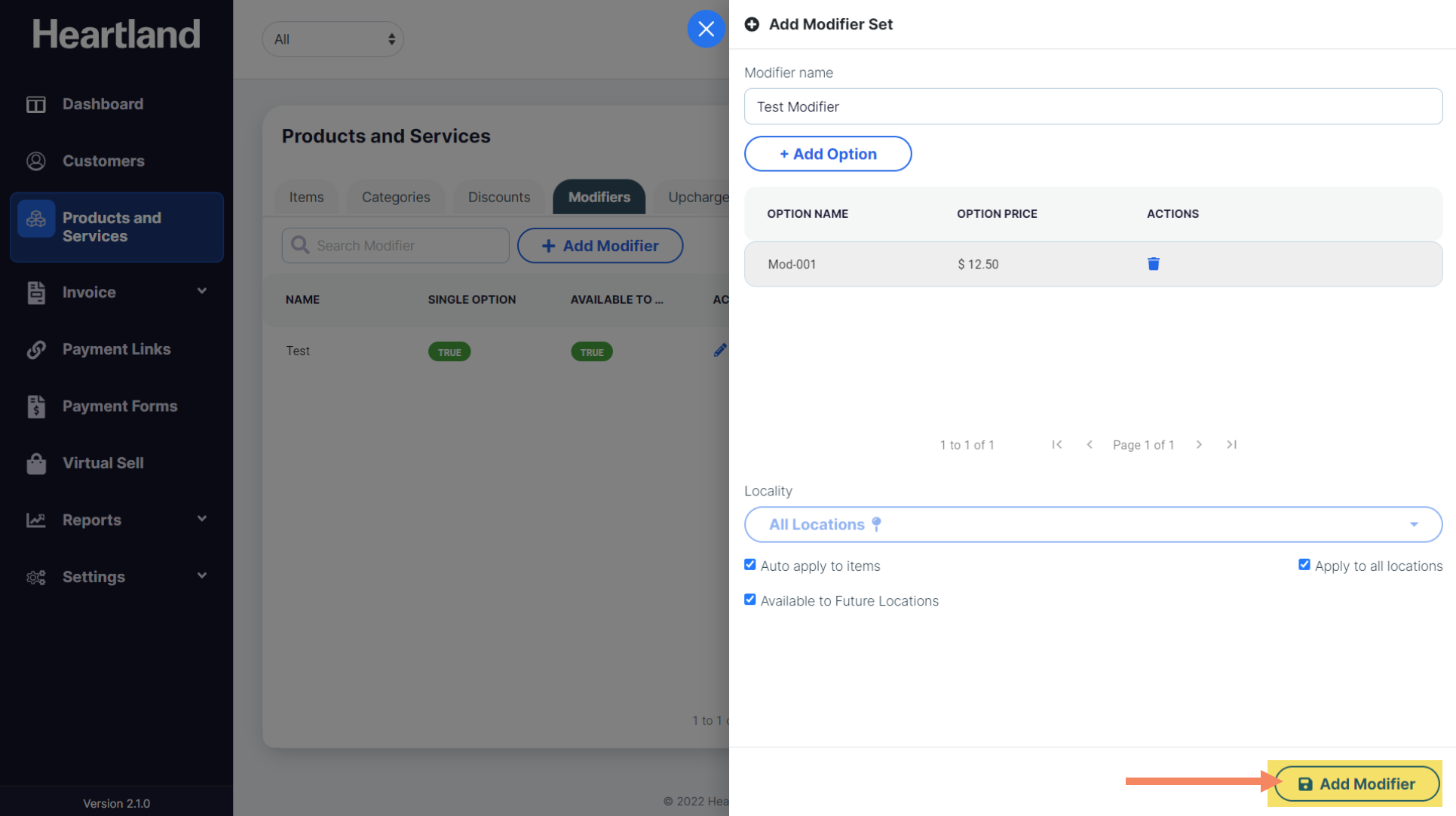1456x816 pixels.
Task: Click the Payment Links chain icon
Action: [36, 349]
